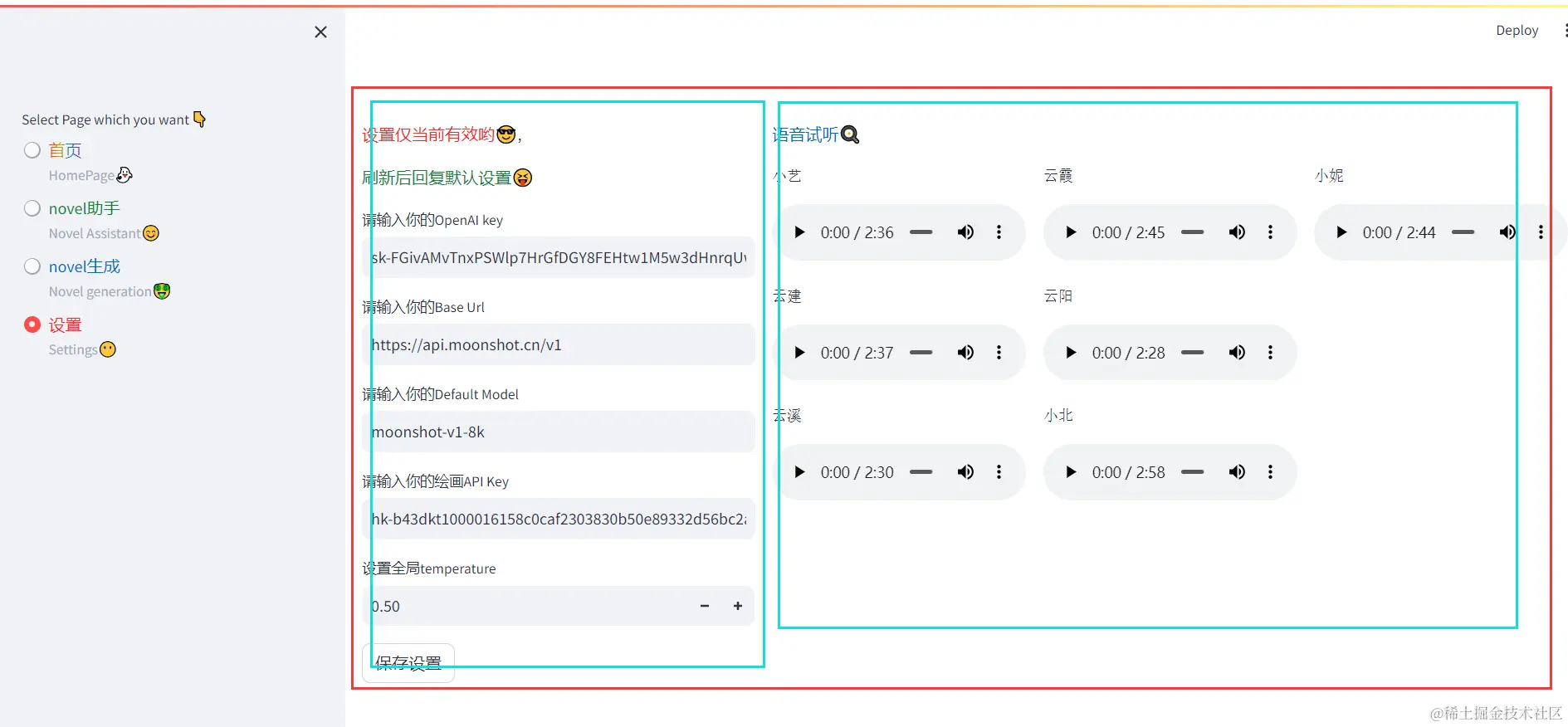Mute the 云阳 audio player

[1237, 353]
